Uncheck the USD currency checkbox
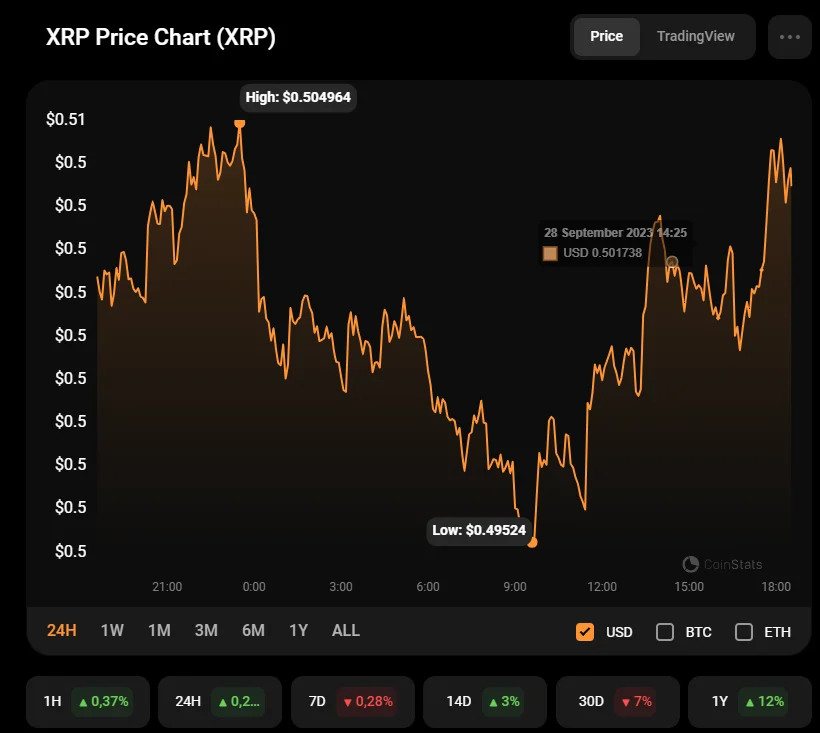 pyautogui.click(x=585, y=632)
